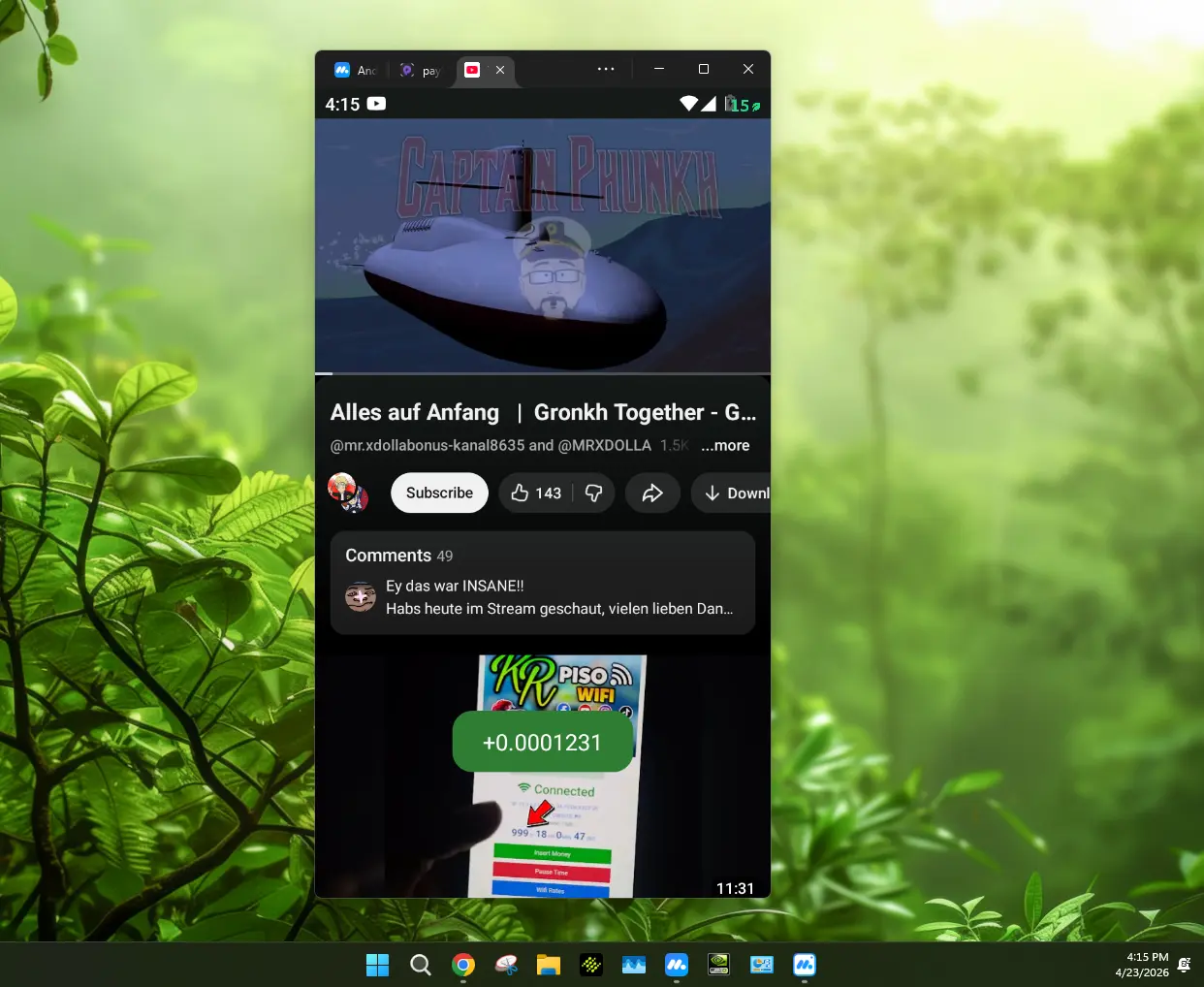Download the video
The height and width of the screenshot is (987, 1204).
tap(732, 493)
